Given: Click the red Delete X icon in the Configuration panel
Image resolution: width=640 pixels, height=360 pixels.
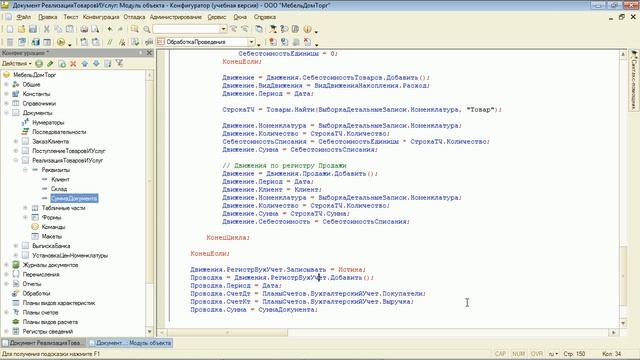Looking at the screenshot, I should coord(73,64).
